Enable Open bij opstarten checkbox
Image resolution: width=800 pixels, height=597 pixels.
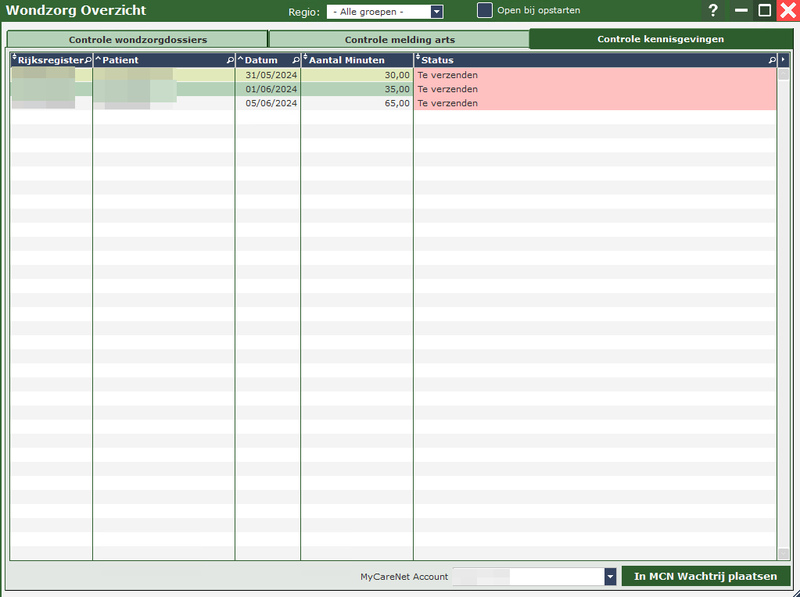pos(485,10)
